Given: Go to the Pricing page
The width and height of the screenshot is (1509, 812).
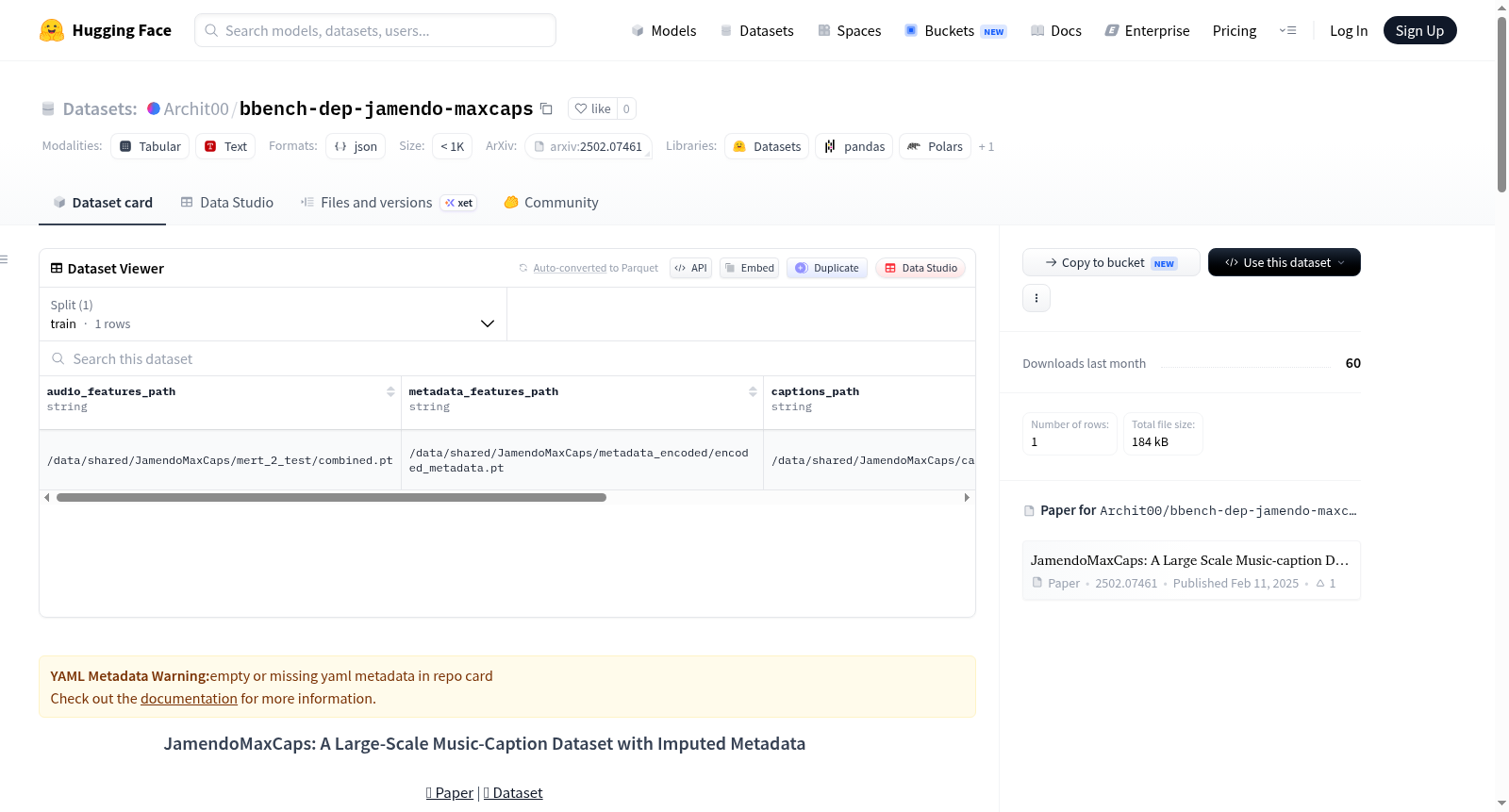Looking at the screenshot, I should [x=1235, y=30].
